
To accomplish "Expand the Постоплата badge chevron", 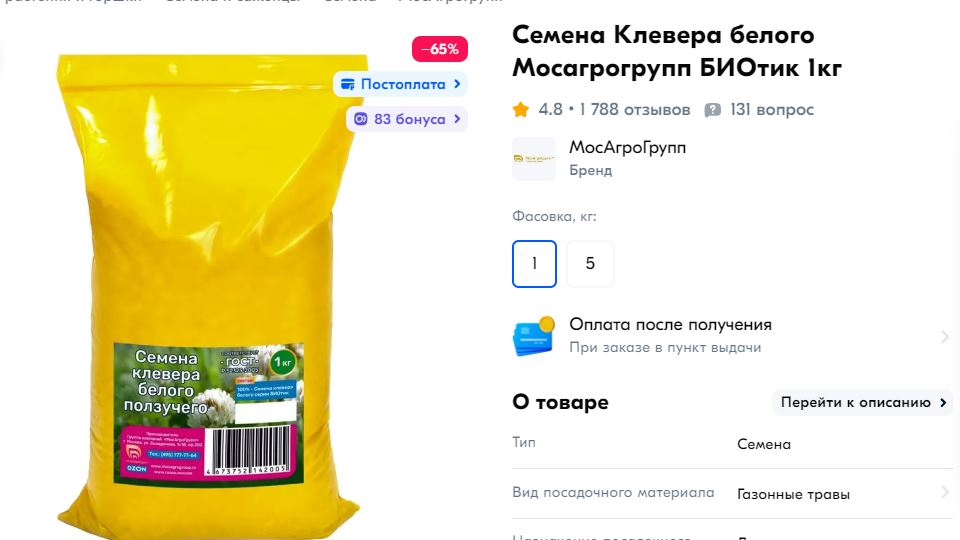I will click(457, 84).
